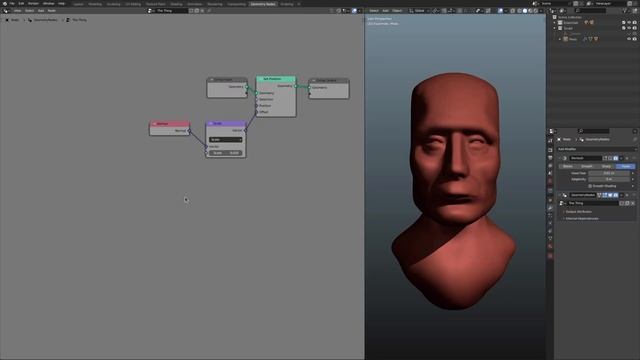The width and height of the screenshot is (640, 360).
Task: Click the Scale value field in vector node
Action: 226,153
